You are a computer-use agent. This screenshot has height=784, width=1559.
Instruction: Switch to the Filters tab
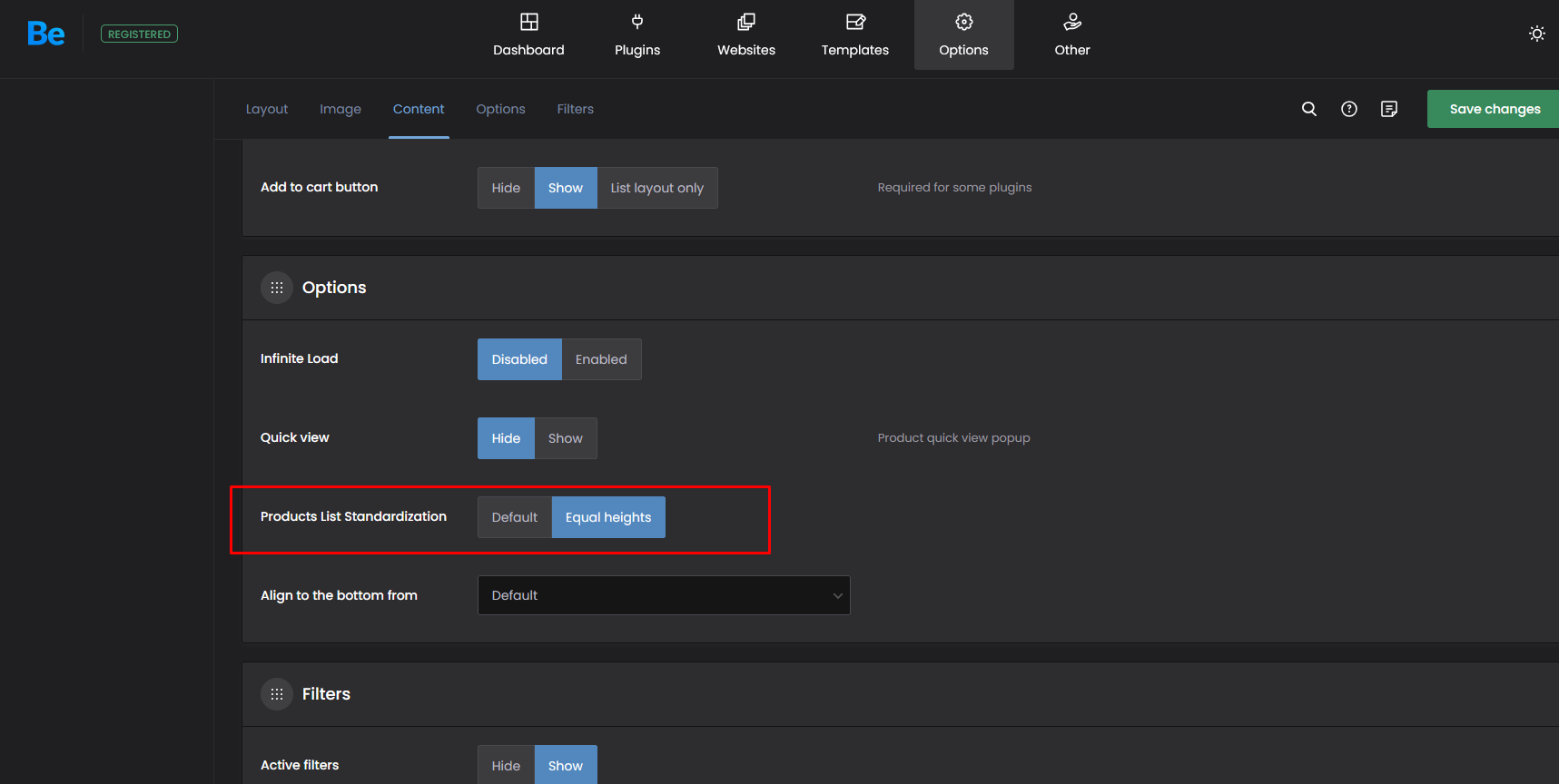576,109
